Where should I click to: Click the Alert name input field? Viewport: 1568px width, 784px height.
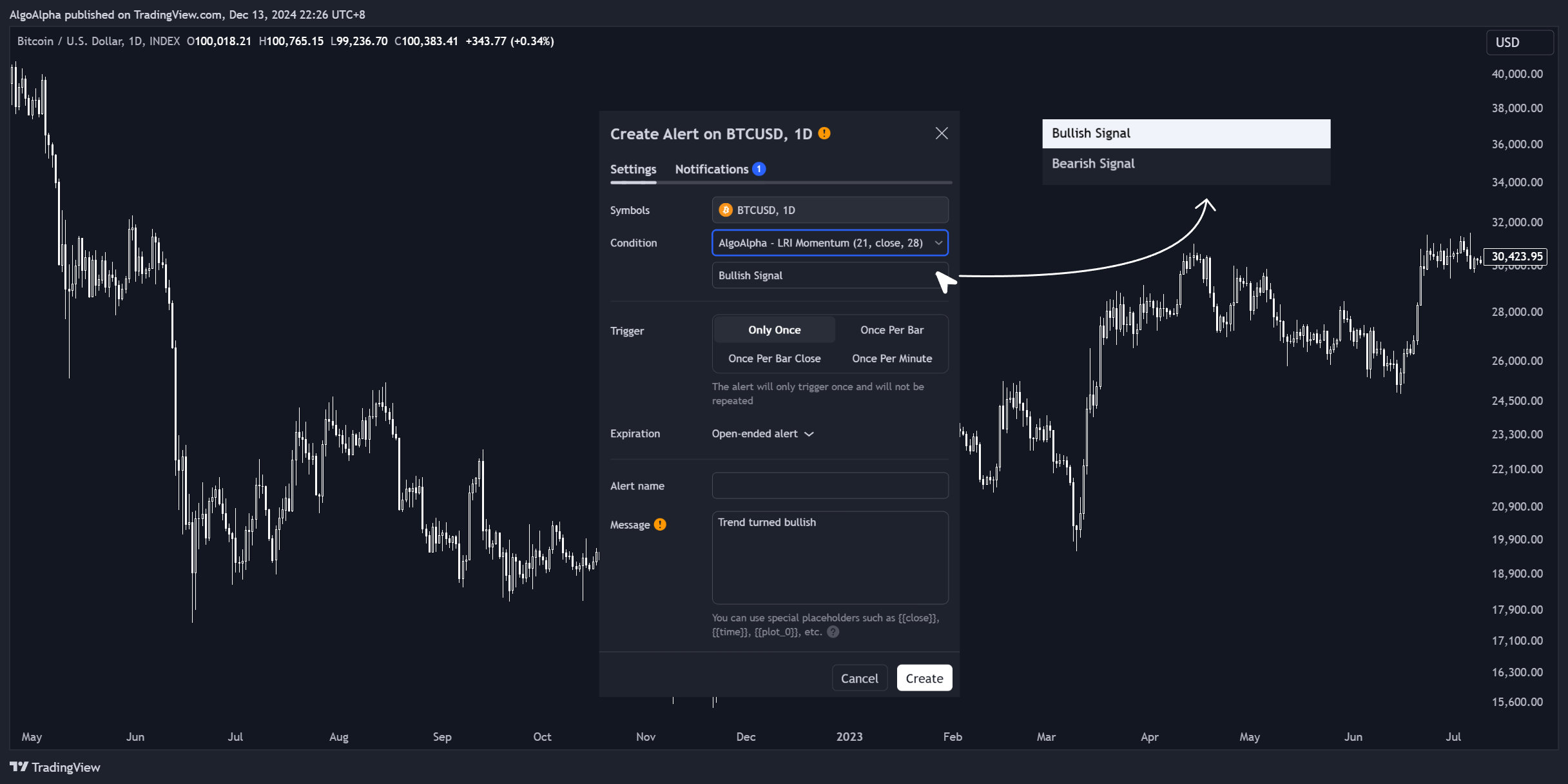click(830, 485)
